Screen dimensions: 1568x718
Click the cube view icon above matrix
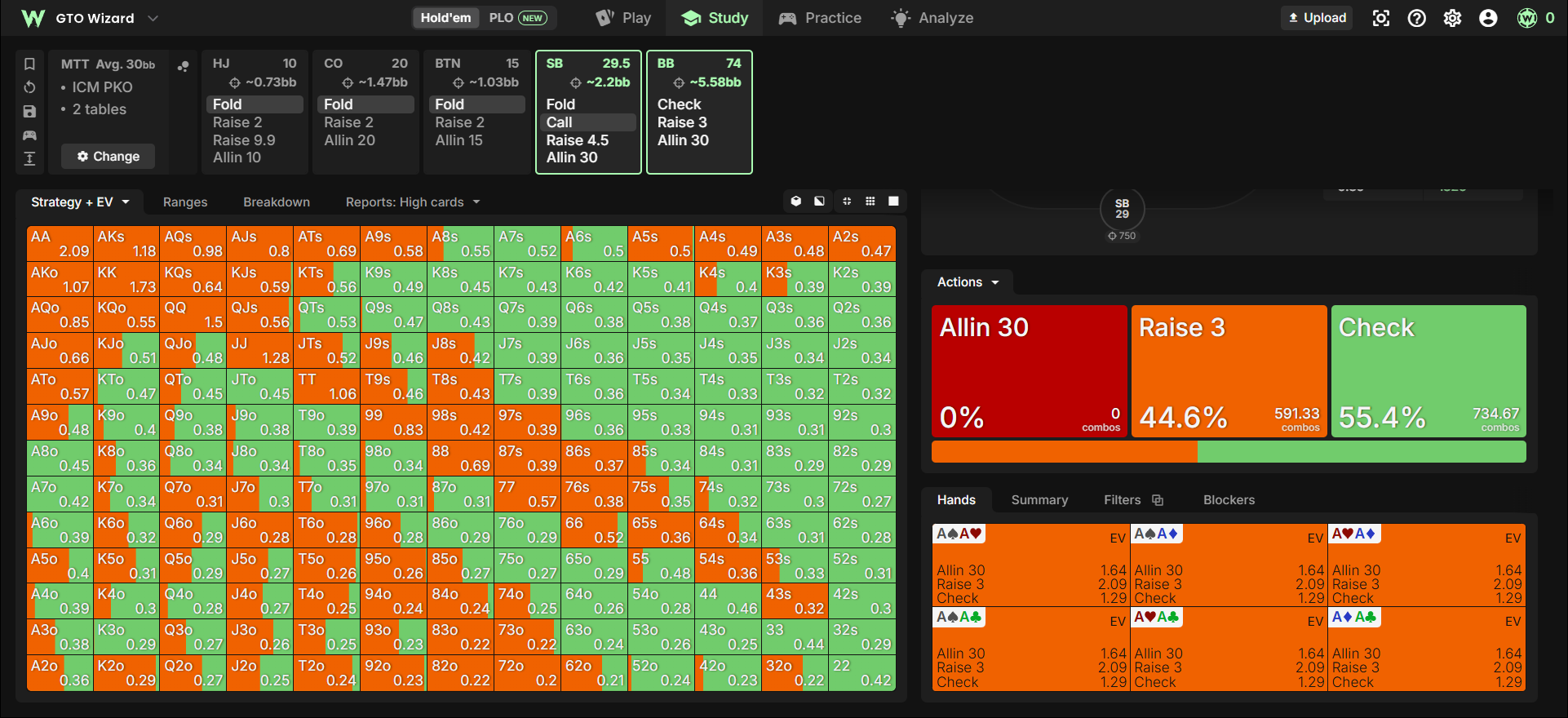coord(796,201)
